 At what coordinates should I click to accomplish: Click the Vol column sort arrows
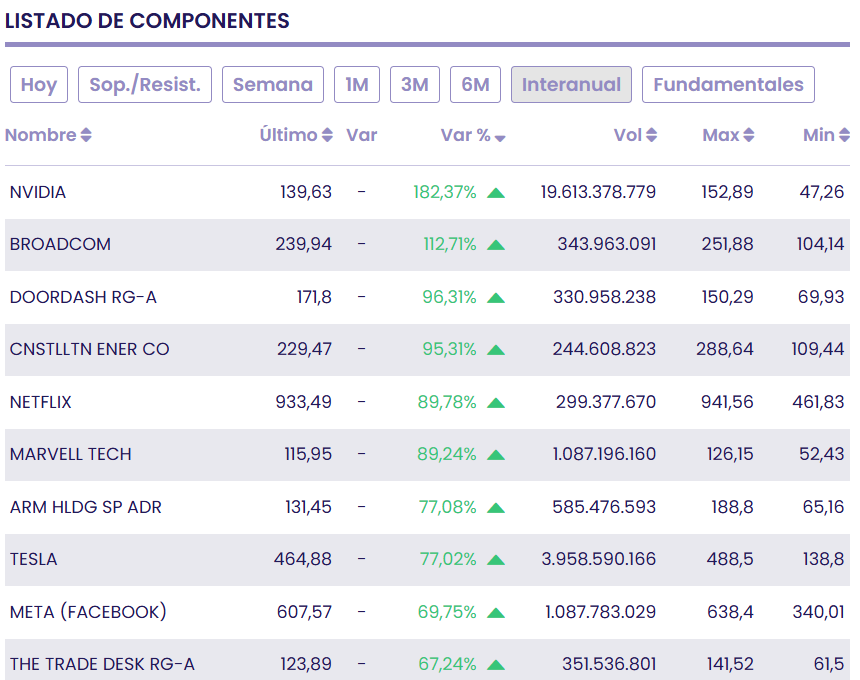point(652,135)
